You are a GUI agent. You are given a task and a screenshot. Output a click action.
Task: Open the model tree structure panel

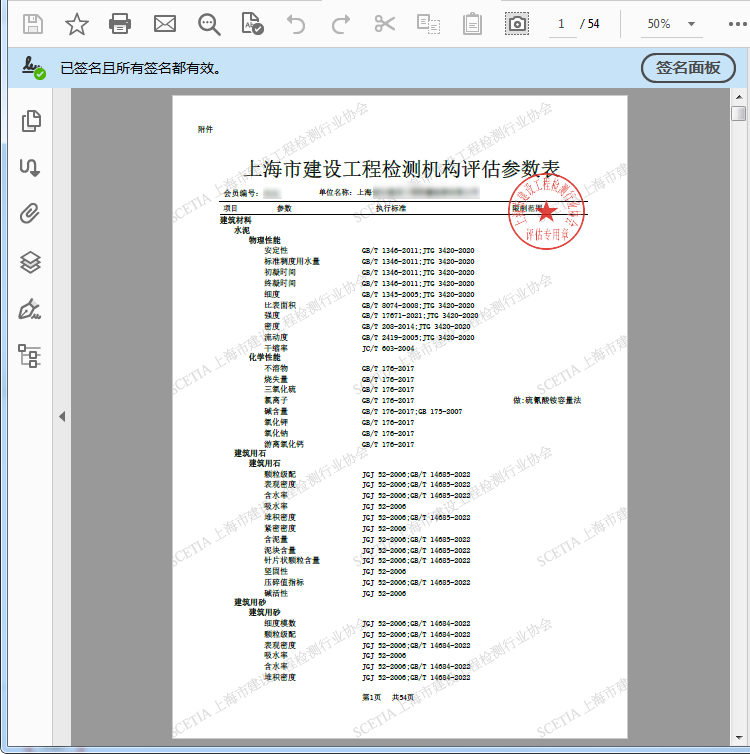tap(31, 355)
